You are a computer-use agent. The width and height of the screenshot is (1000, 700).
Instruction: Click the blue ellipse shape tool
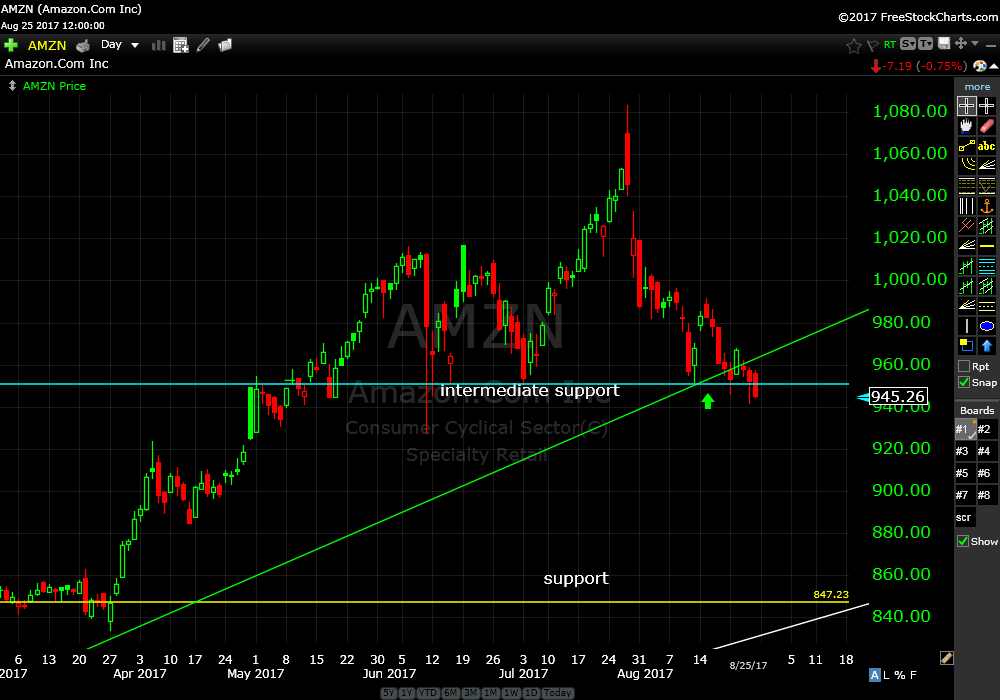pyautogui.click(x=987, y=326)
